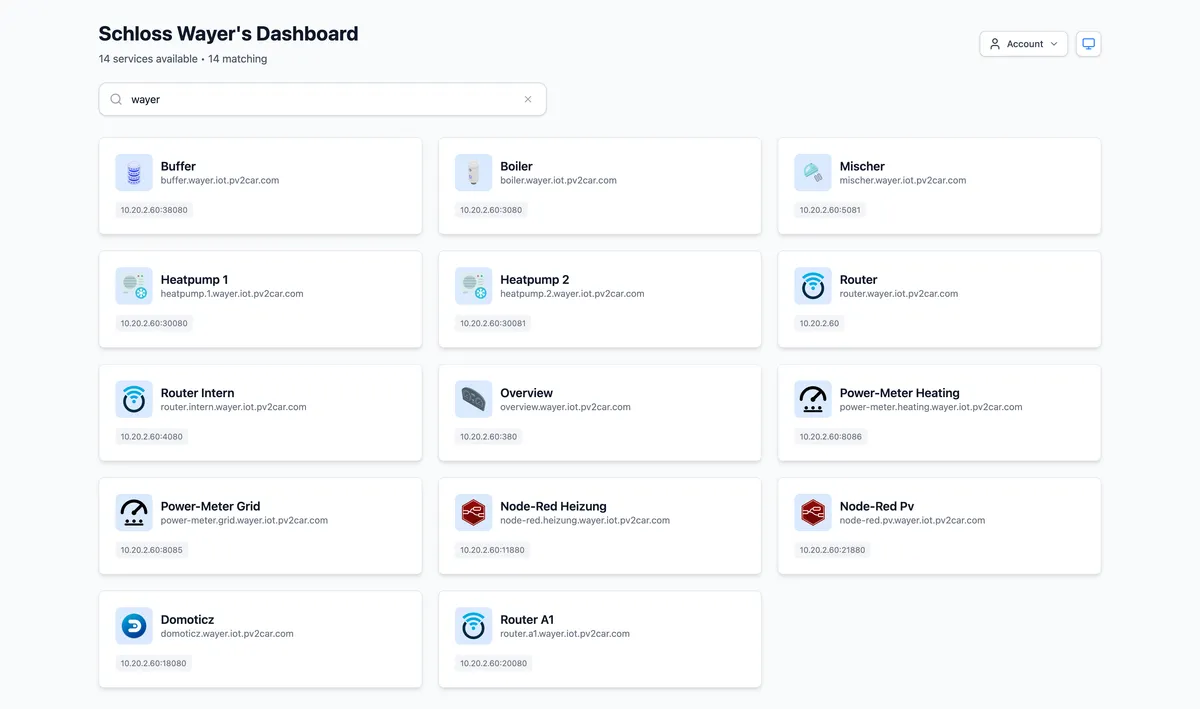This screenshot has width=1200, height=709.
Task: Click the Node-Red Heizung title
Action: pyautogui.click(x=554, y=505)
